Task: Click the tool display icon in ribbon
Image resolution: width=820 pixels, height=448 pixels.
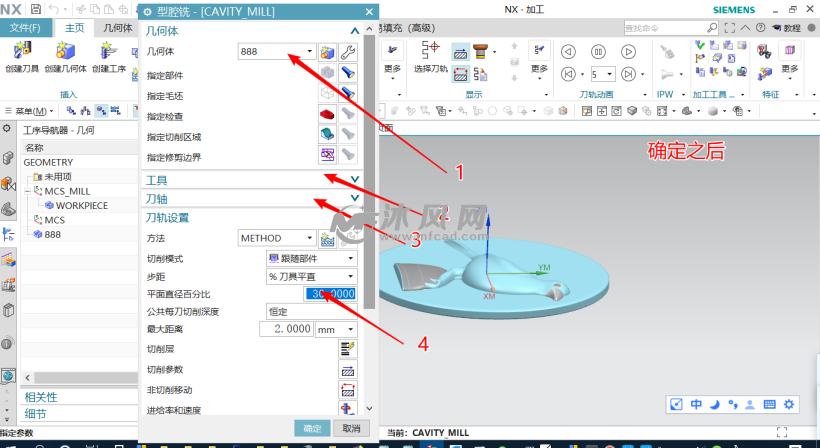Action: point(480,51)
